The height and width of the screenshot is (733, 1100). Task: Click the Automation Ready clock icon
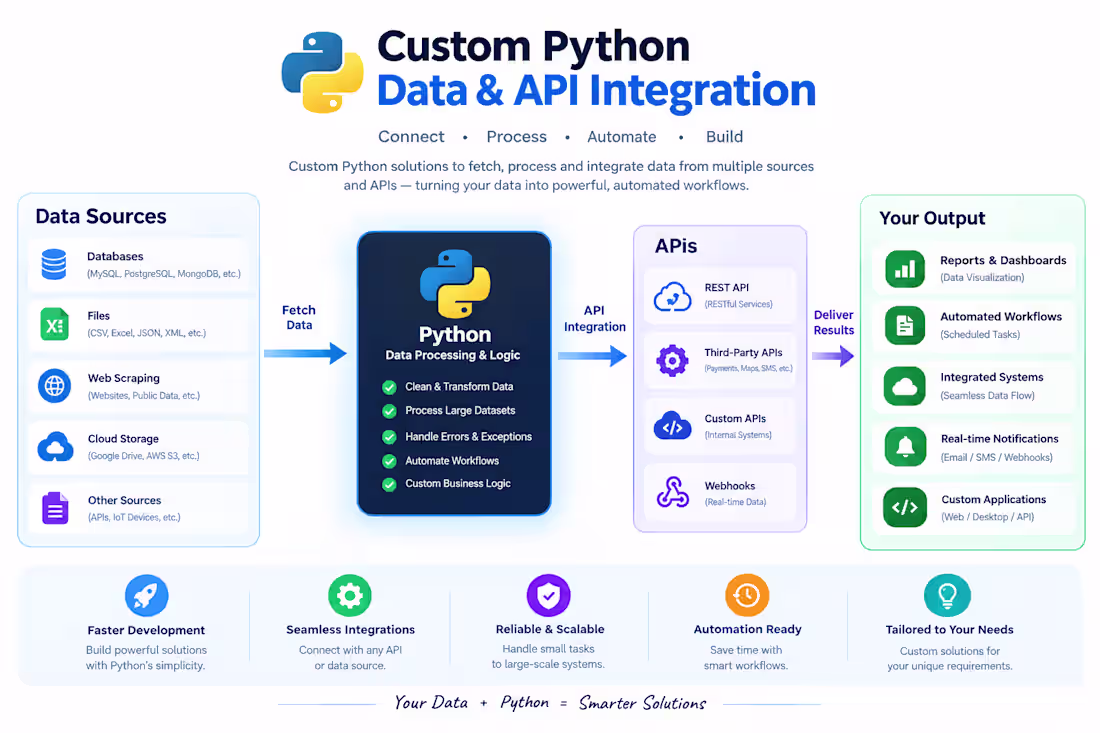pyautogui.click(x=747, y=596)
